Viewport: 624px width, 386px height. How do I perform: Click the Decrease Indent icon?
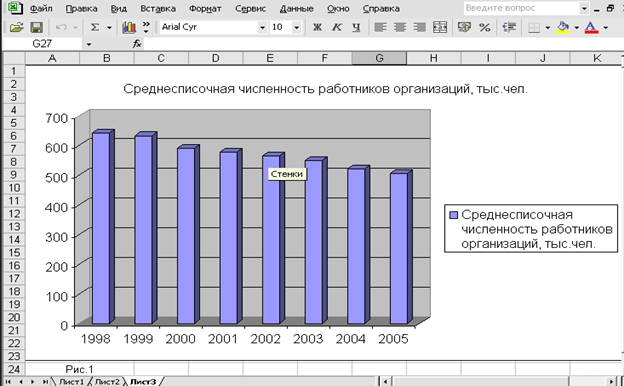509,27
